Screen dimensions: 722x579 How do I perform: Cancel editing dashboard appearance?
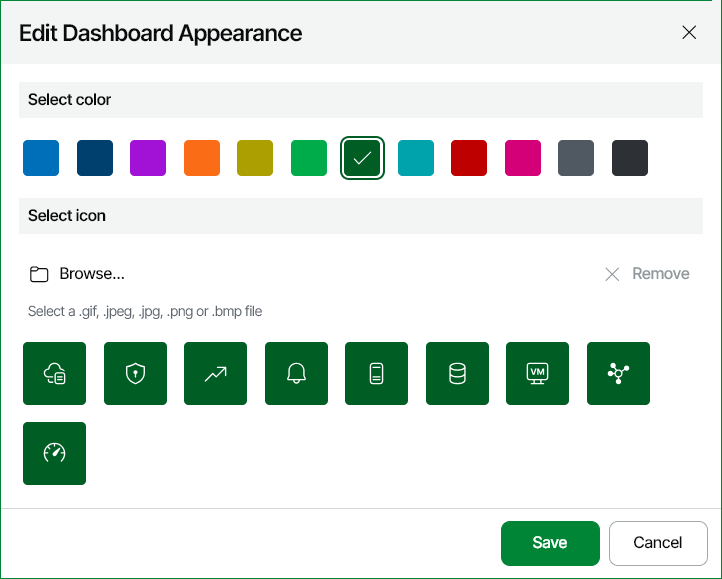658,543
